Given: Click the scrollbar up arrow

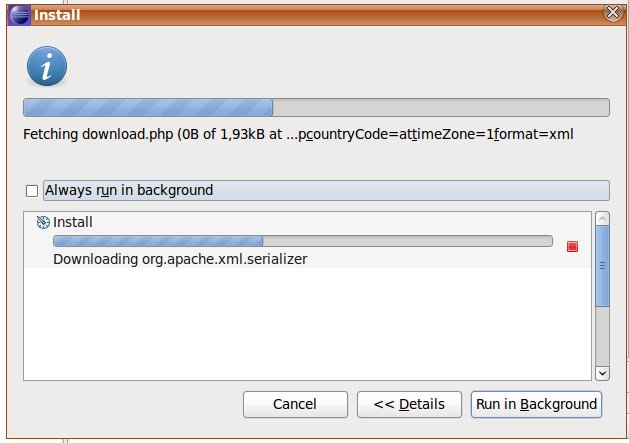Looking at the screenshot, I should [602, 219].
